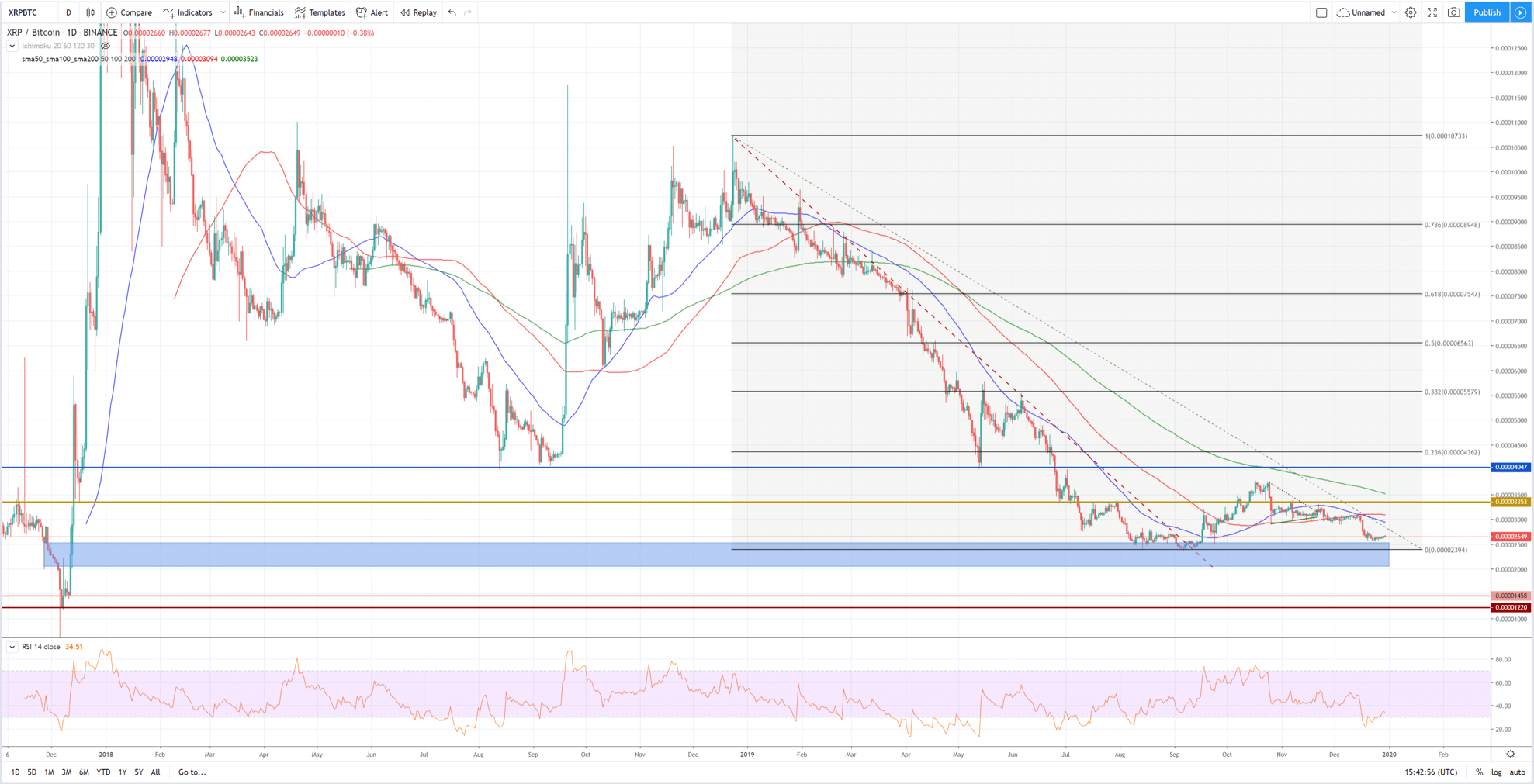
Task: Collapse the indicator legend chevron
Action: 12,46
